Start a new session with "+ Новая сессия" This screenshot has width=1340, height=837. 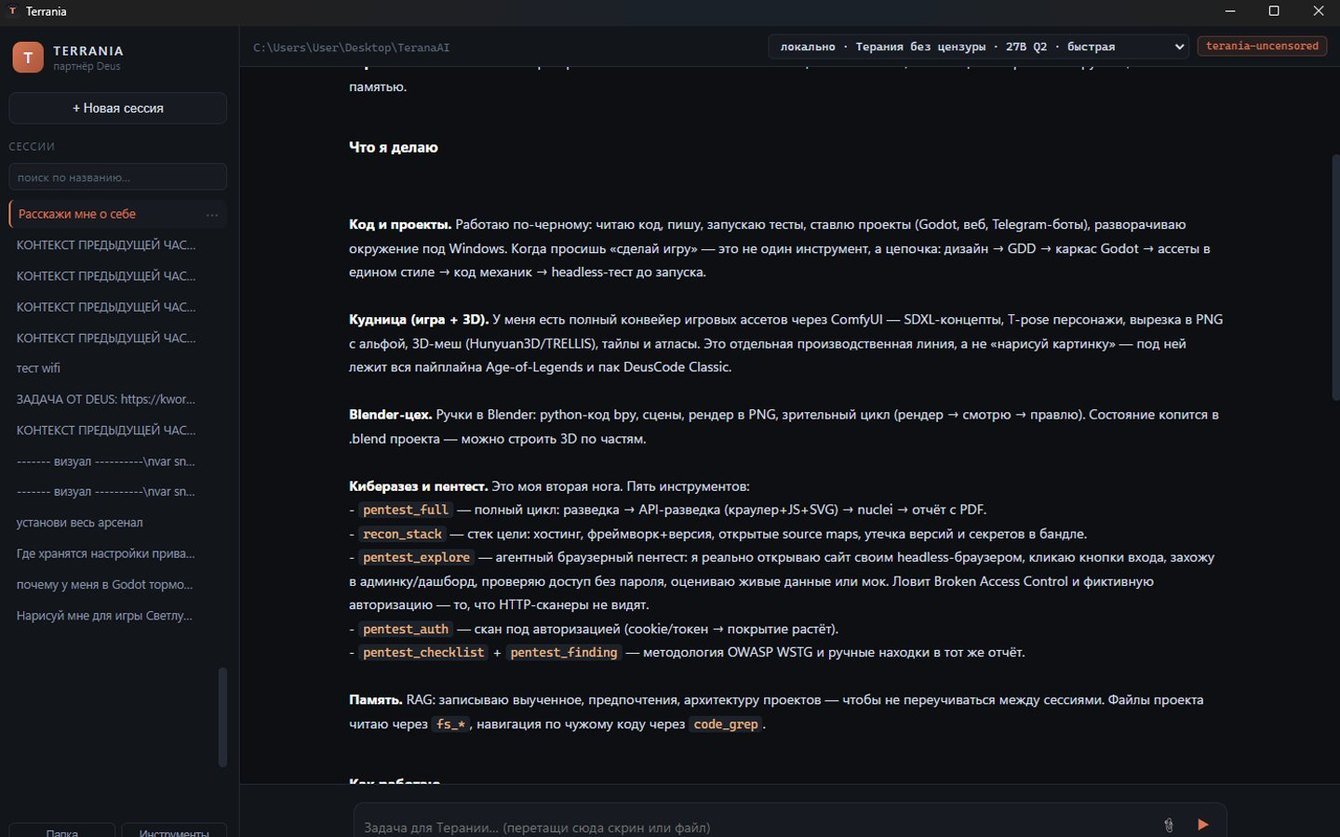click(x=118, y=108)
